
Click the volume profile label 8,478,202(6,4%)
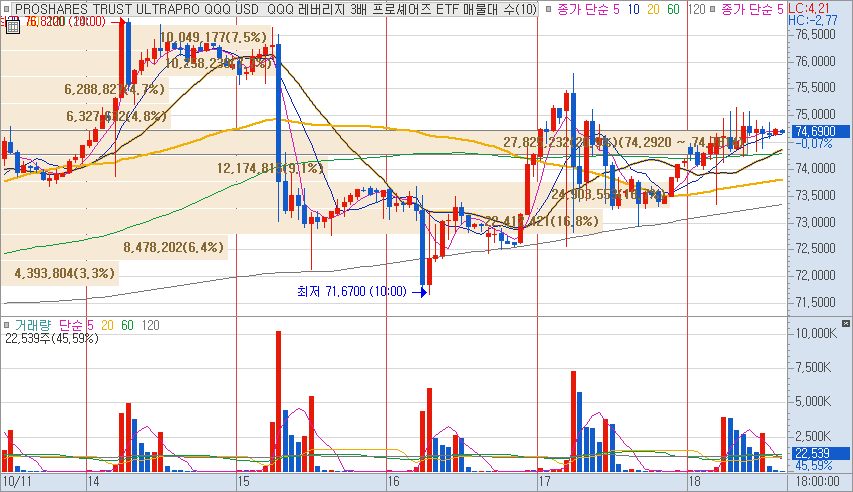174,247
